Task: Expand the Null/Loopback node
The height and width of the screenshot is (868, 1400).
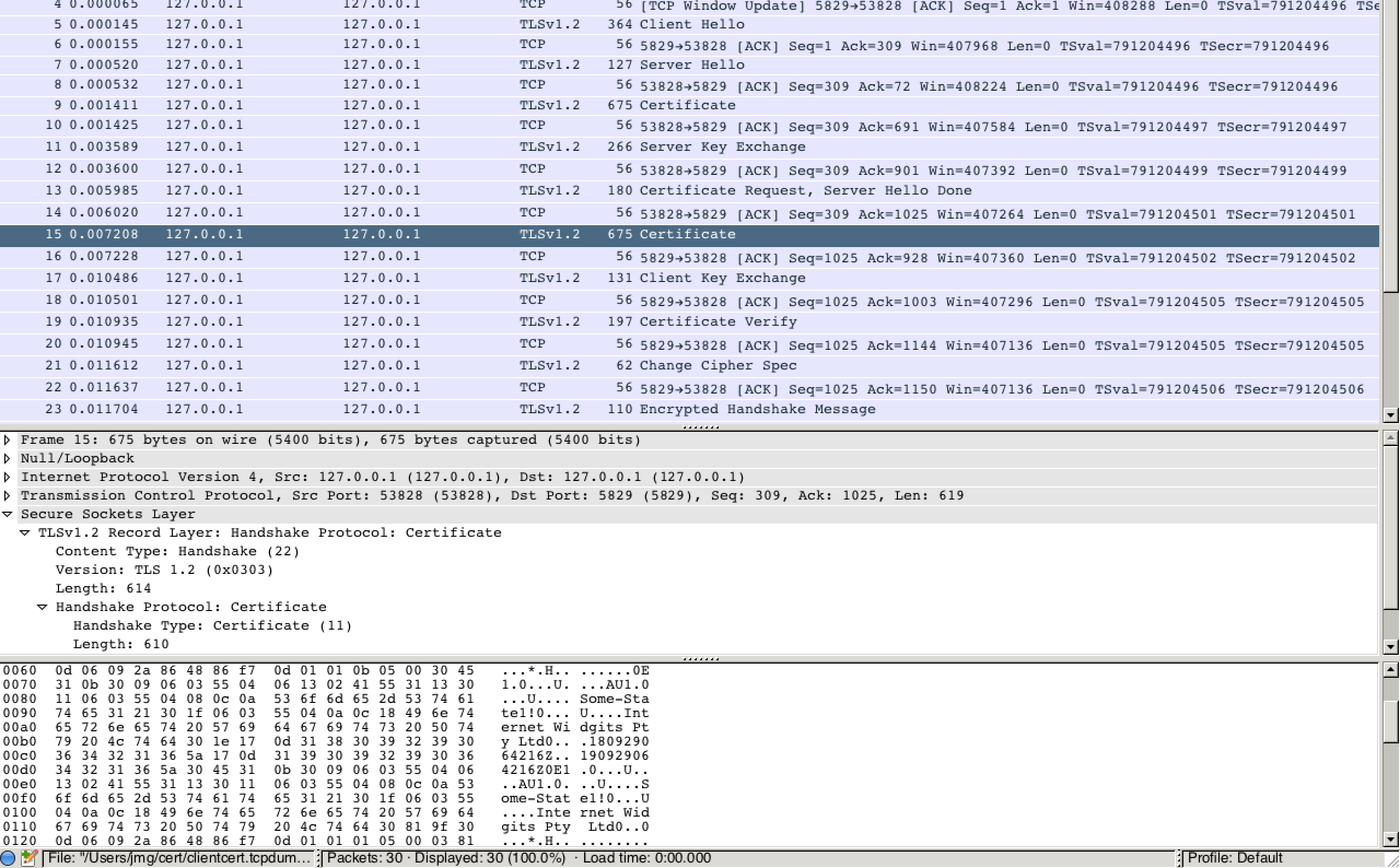Action: click(x=7, y=458)
